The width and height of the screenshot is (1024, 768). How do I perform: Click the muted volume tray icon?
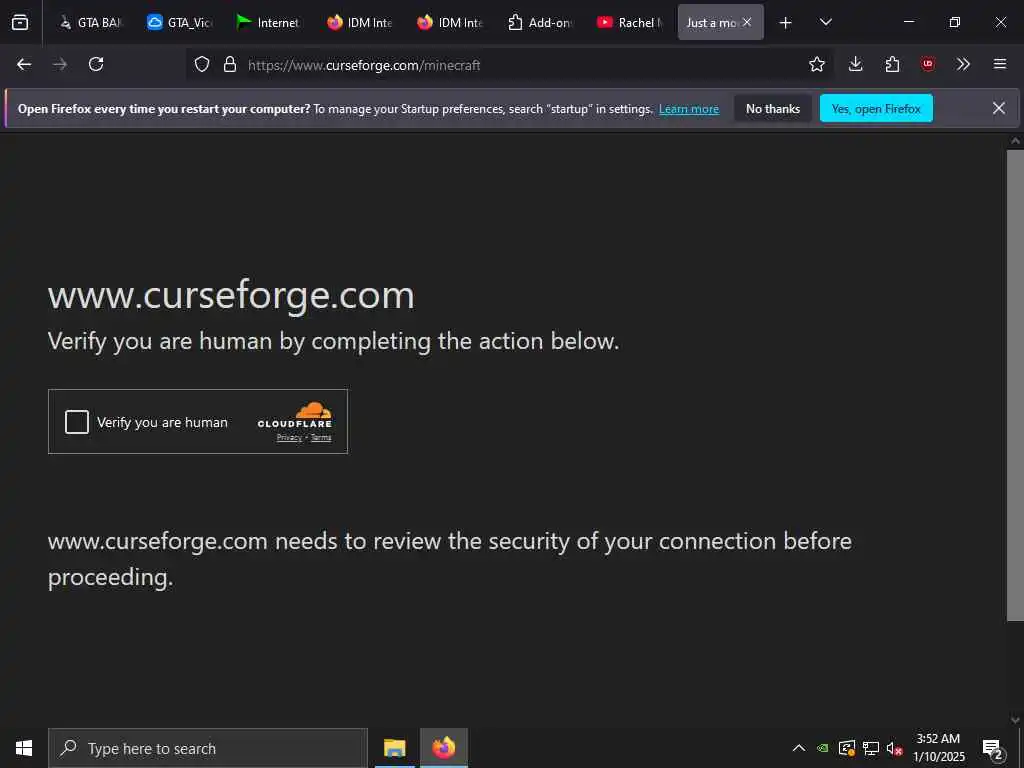point(894,748)
